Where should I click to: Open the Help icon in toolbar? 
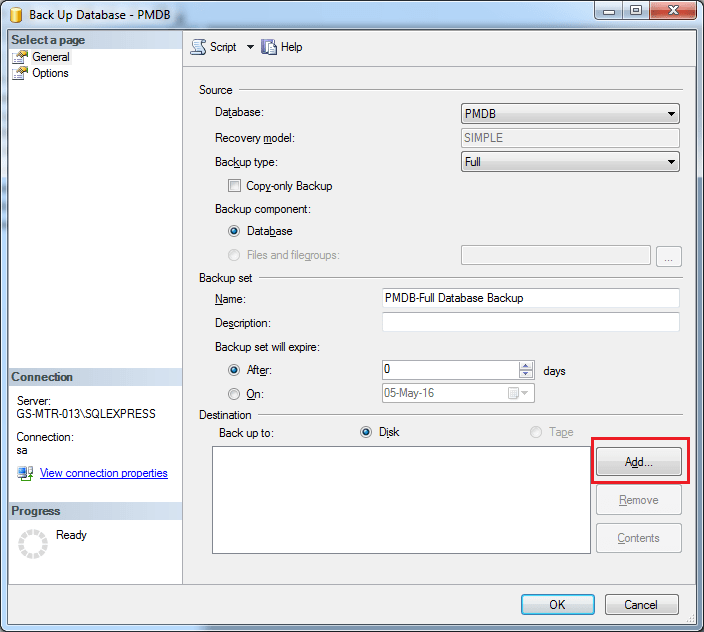click(x=269, y=47)
